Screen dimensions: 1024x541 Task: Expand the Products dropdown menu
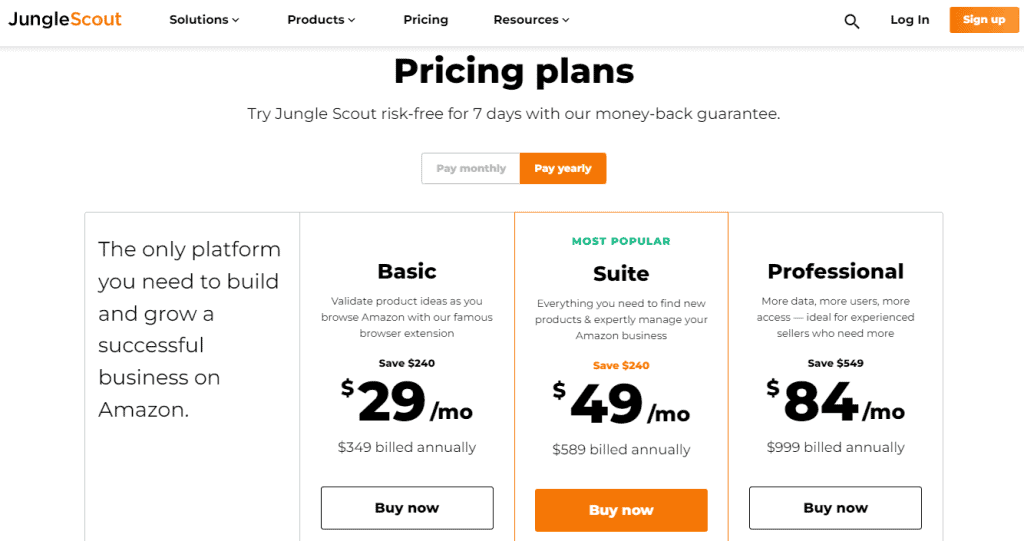pos(321,20)
